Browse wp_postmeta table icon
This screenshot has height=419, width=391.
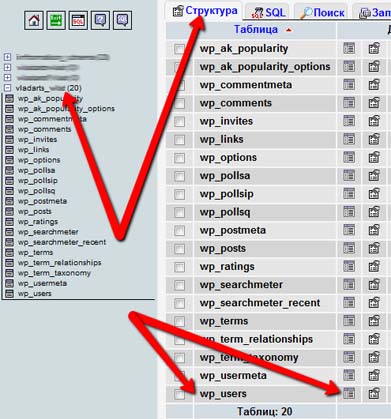pos(349,230)
